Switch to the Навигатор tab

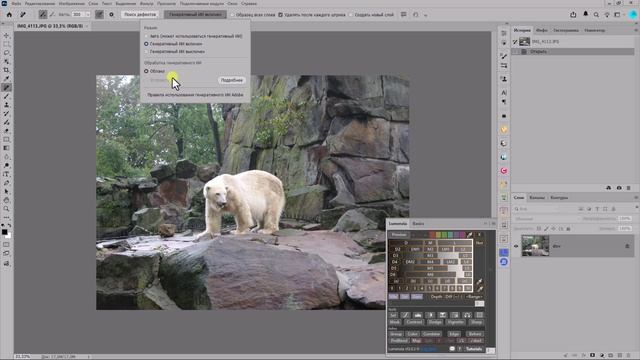pyautogui.click(x=595, y=30)
